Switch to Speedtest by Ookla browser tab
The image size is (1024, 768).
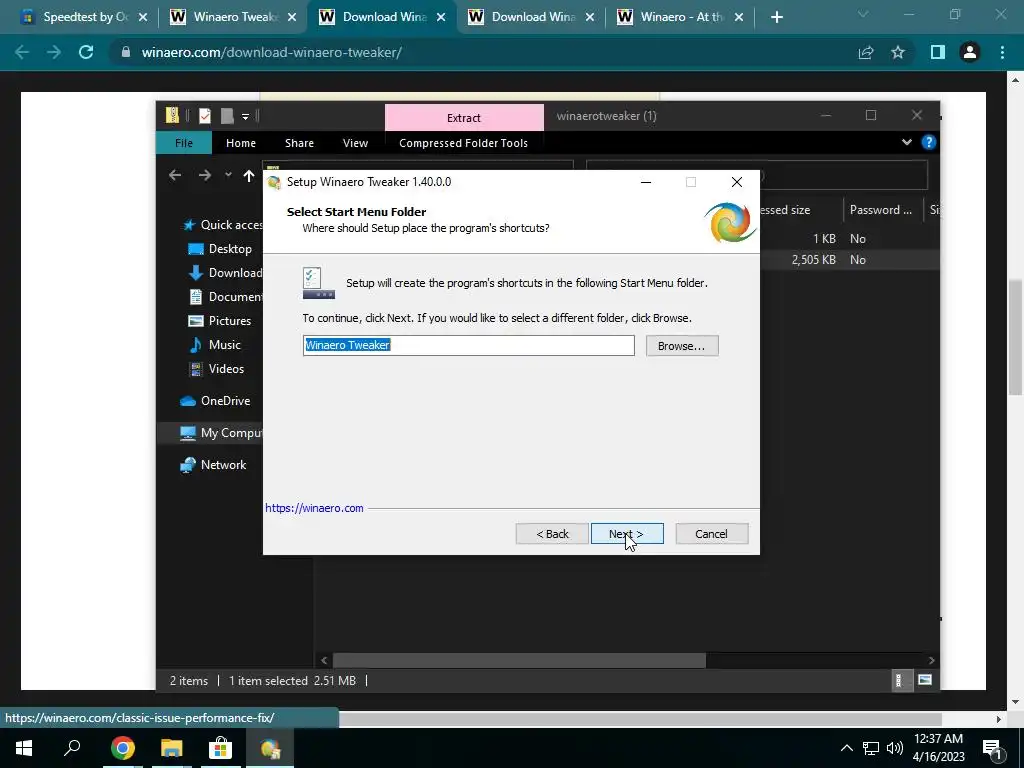[84, 17]
